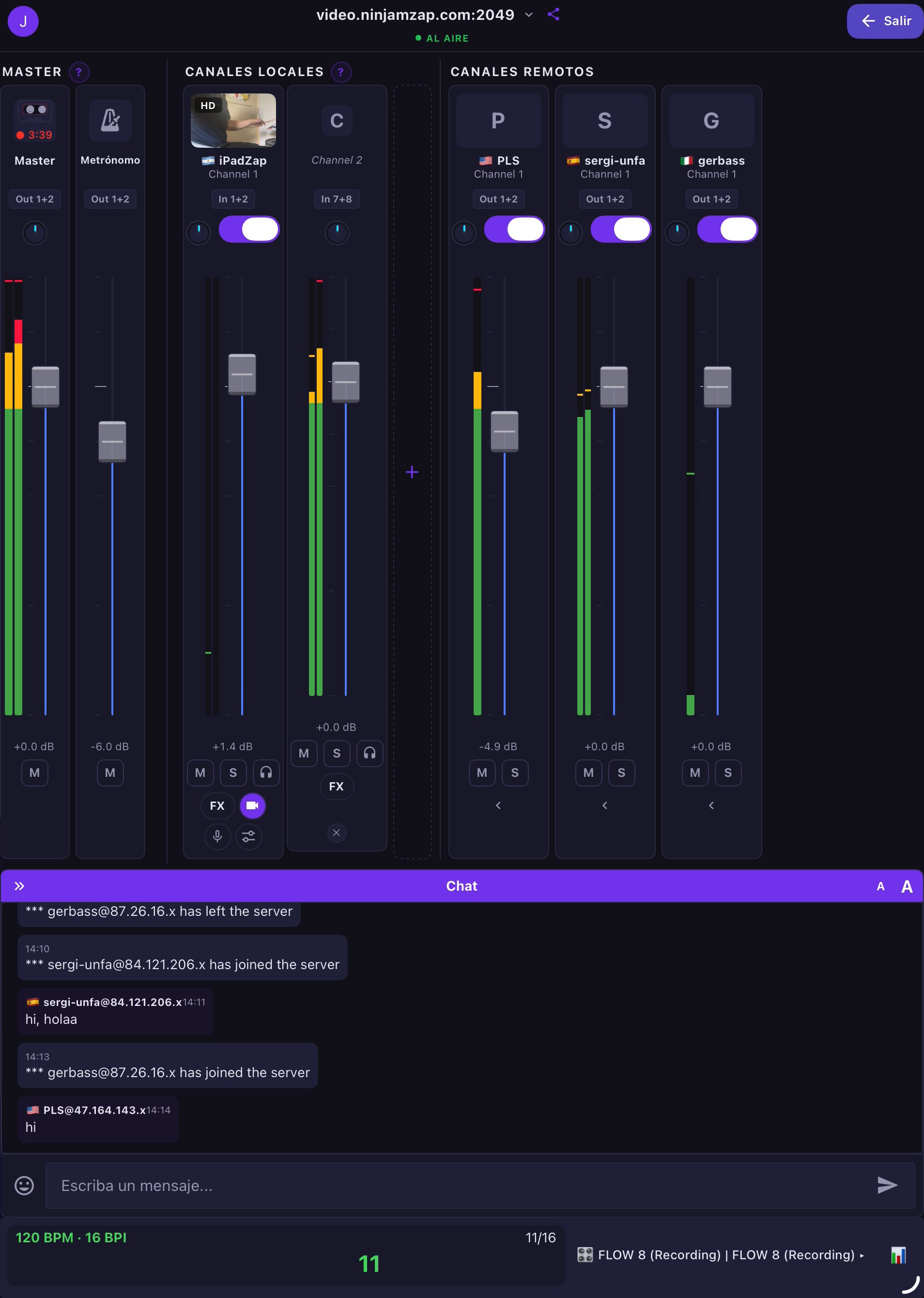Expand gerbass channel chevron
Viewport: 924px width, 1298px height.
pyautogui.click(x=711, y=806)
